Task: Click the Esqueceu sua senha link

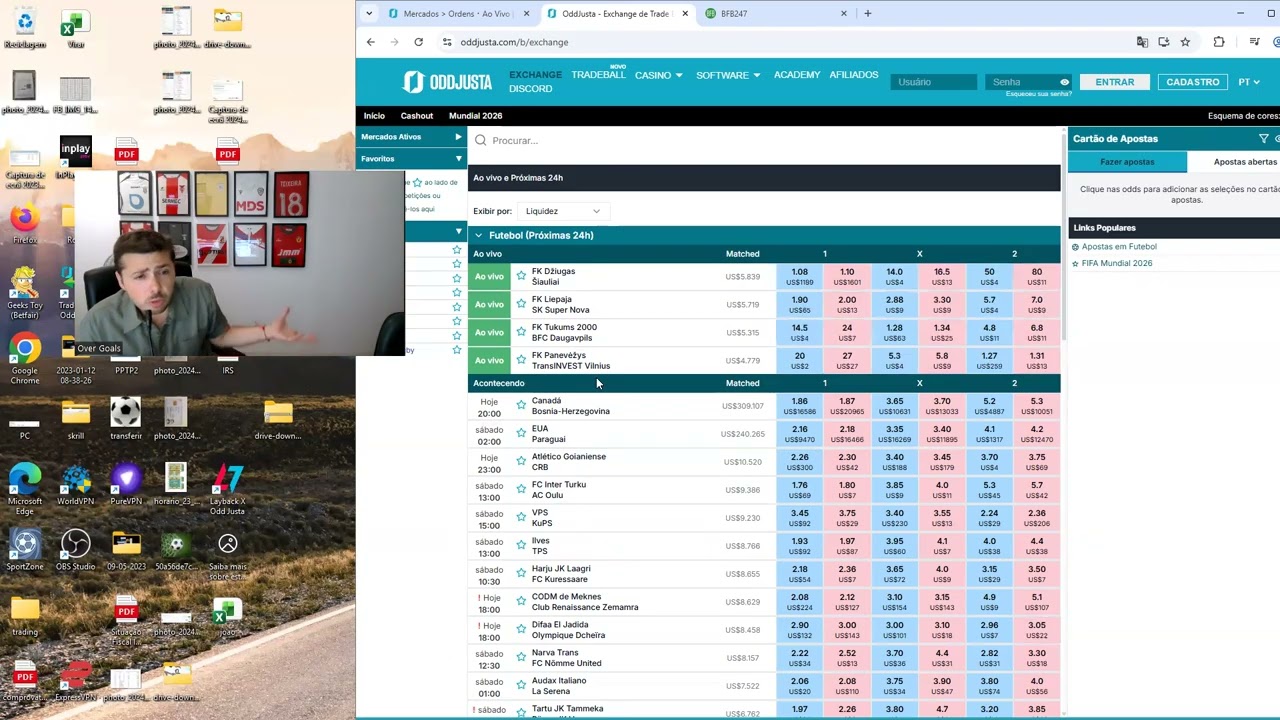Action: tap(1038, 94)
